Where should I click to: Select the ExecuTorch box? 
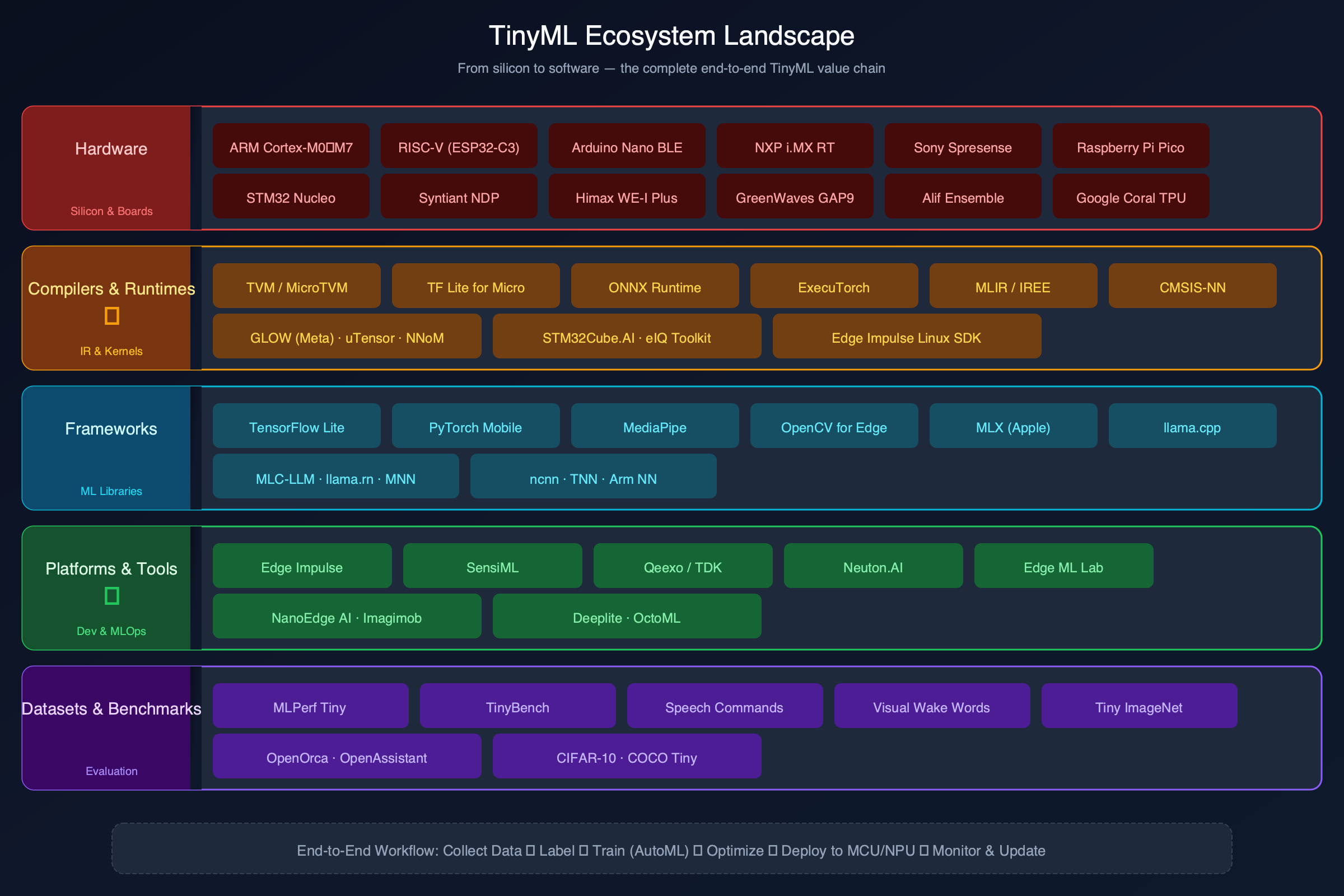[834, 286]
